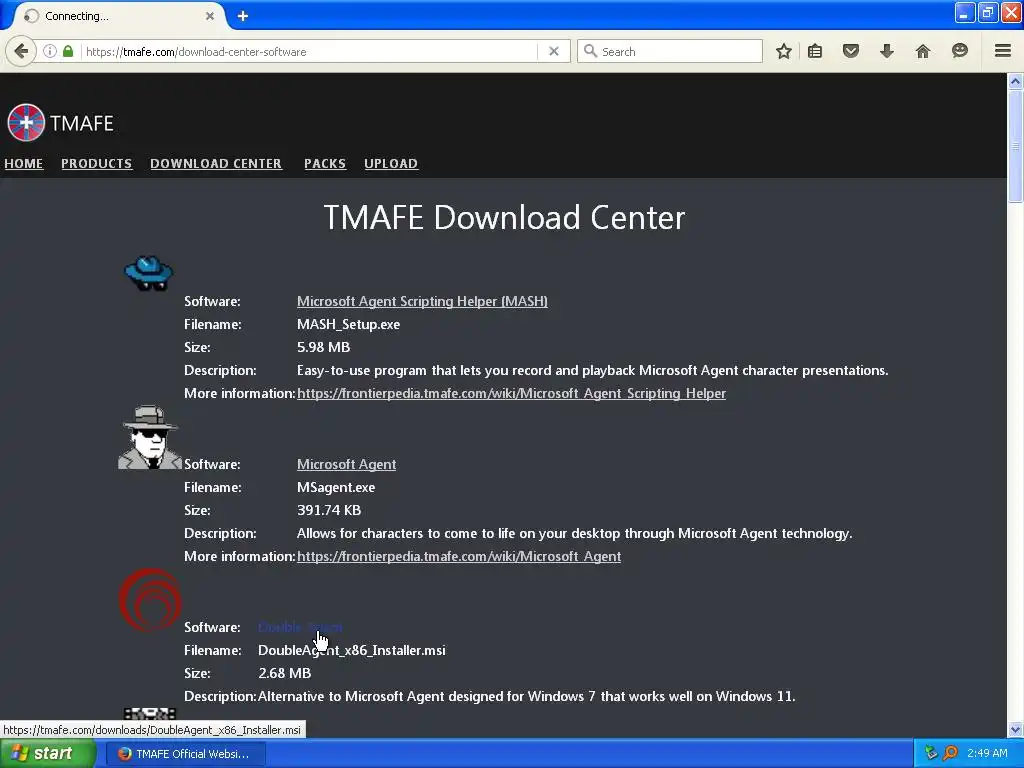Open the frontierpedia Microsoft_Agent wiki link

458,556
